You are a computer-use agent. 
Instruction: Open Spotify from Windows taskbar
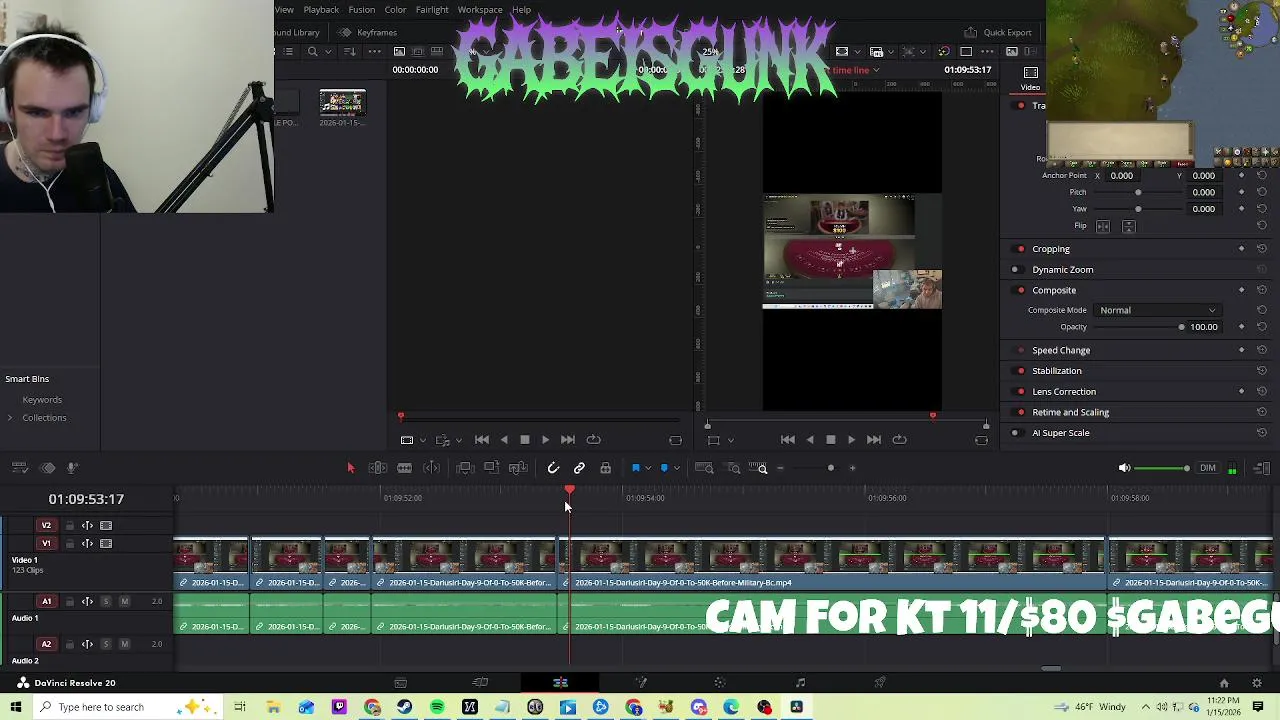point(437,707)
